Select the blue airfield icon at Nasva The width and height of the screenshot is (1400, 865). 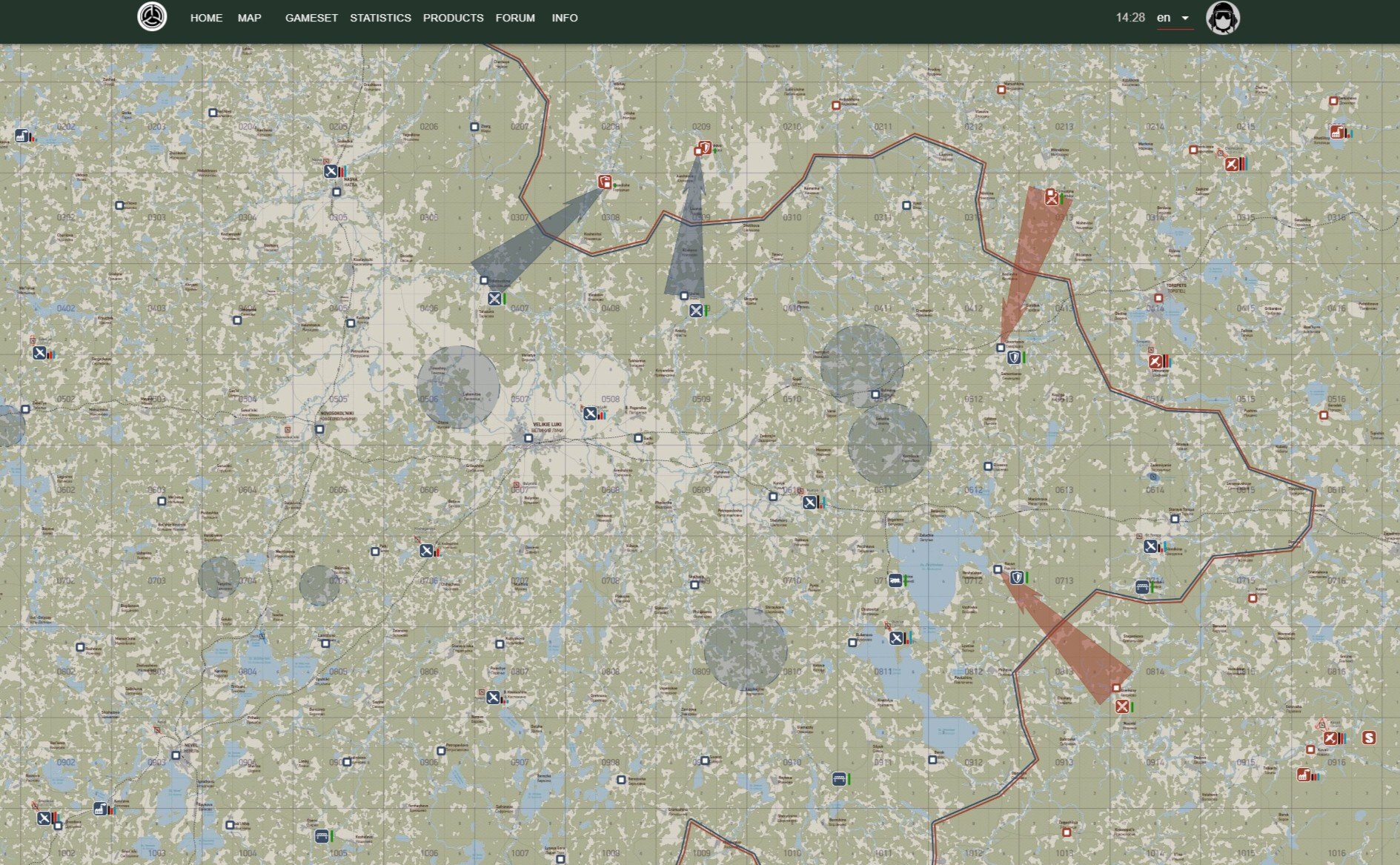point(331,171)
